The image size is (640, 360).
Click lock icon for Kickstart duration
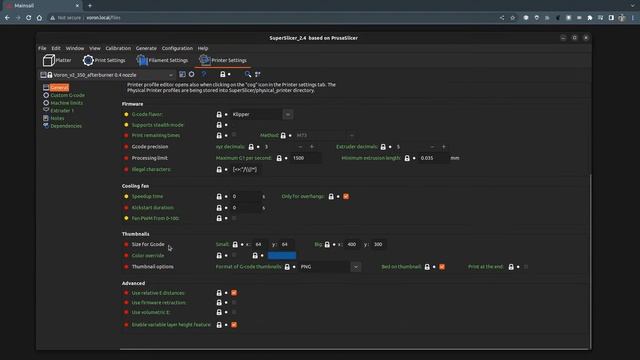219,208
